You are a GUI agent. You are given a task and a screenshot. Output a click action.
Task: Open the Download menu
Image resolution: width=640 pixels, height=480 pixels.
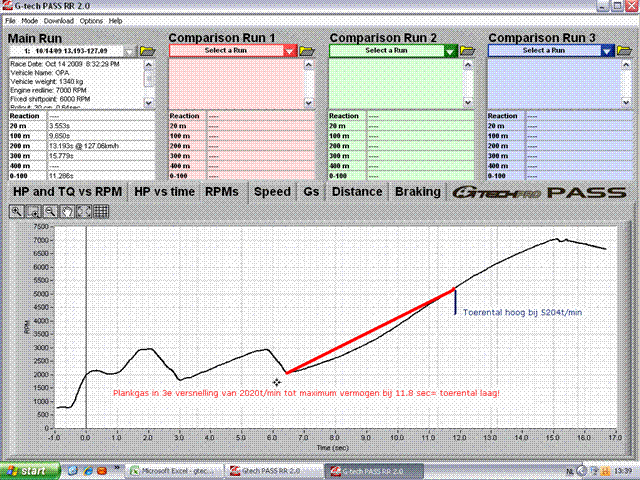[58, 21]
